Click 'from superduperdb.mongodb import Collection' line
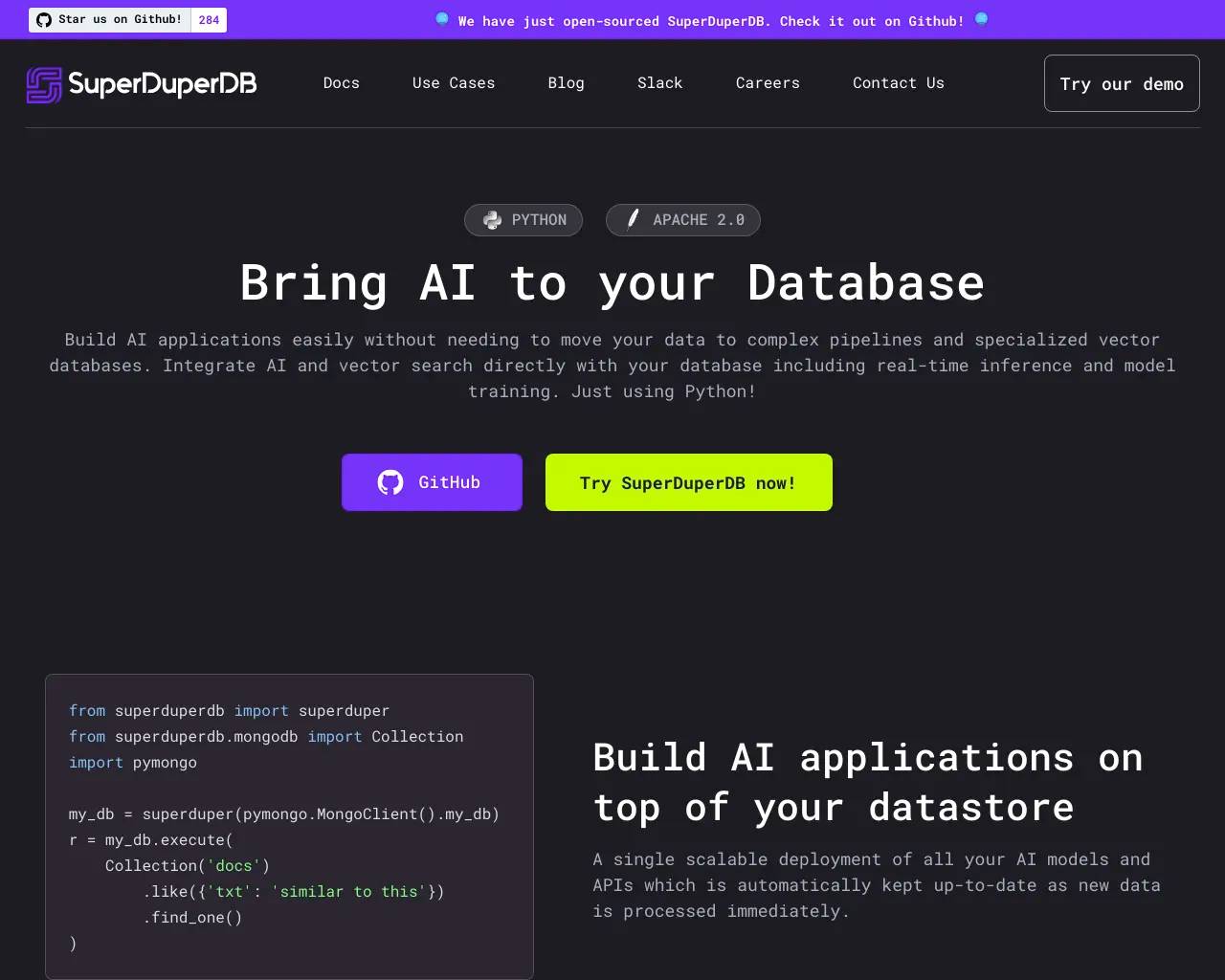Viewport: 1225px width, 980px height. pyautogui.click(x=266, y=737)
